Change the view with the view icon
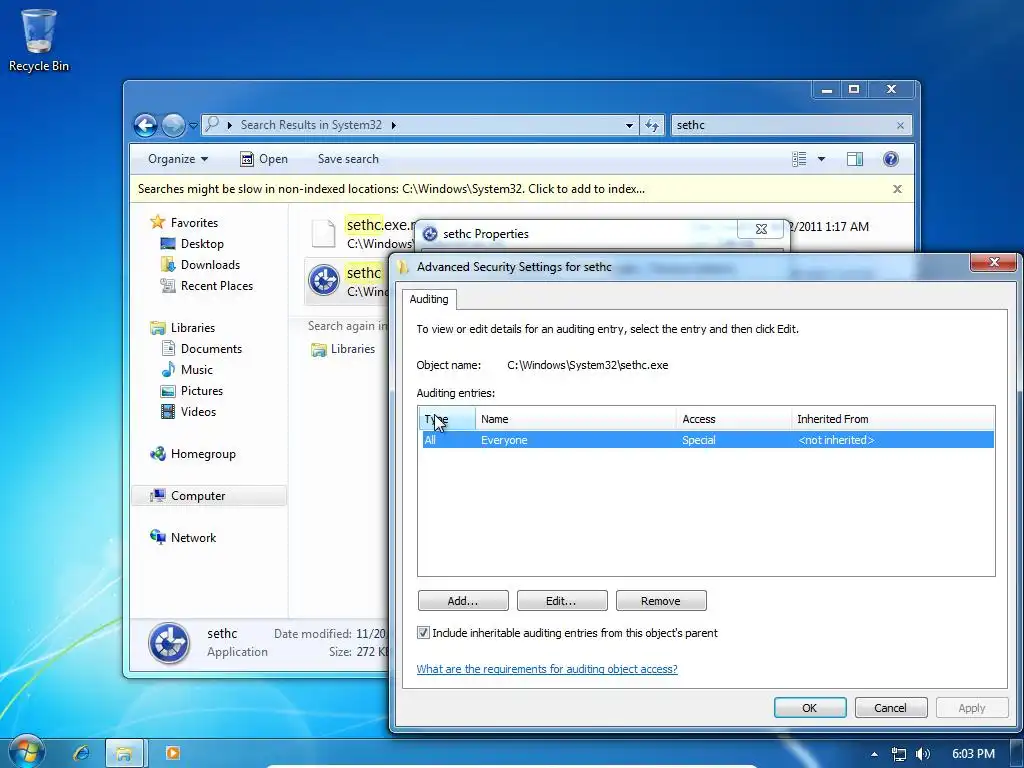 [x=799, y=159]
